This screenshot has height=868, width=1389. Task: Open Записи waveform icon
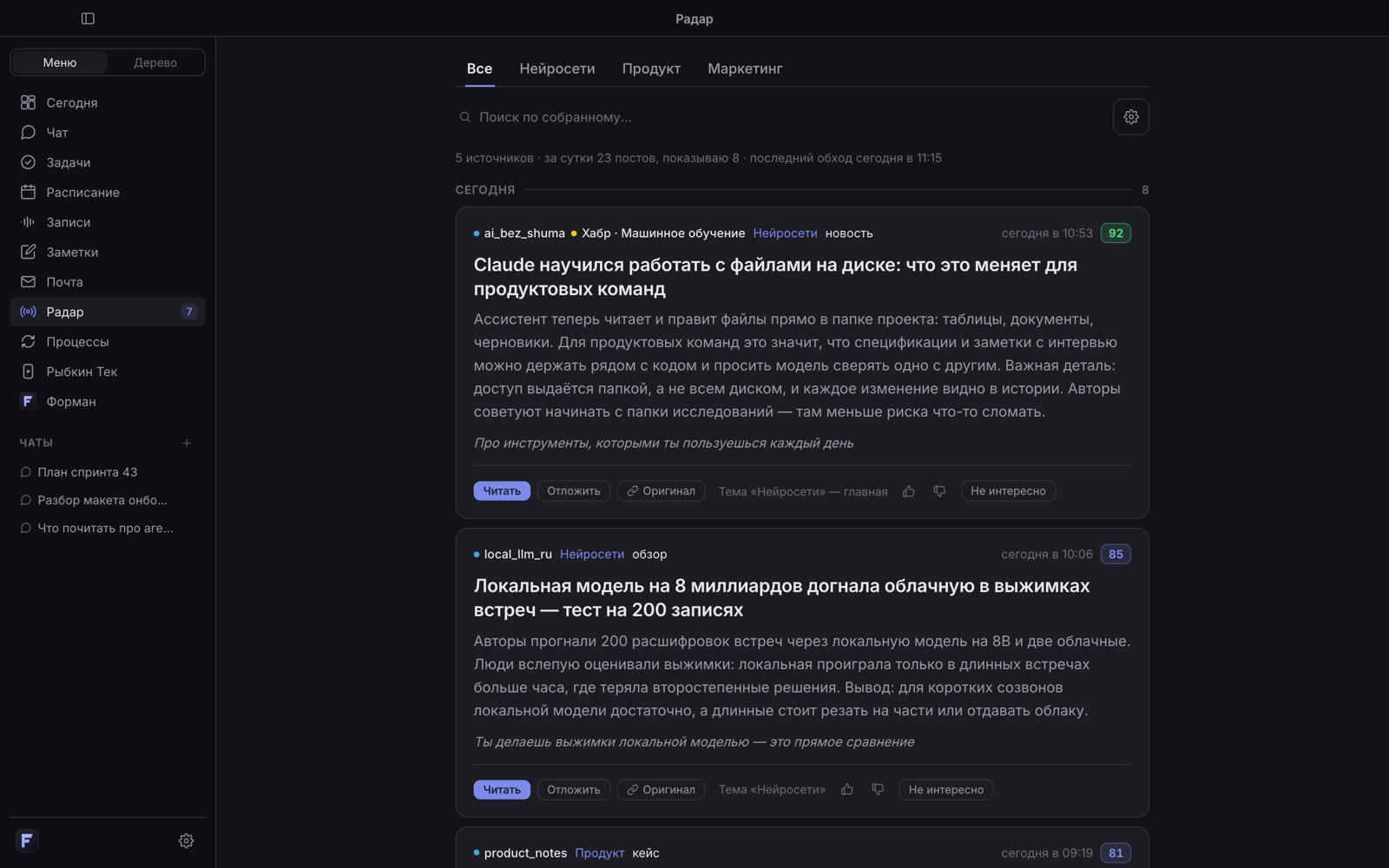coord(28,222)
